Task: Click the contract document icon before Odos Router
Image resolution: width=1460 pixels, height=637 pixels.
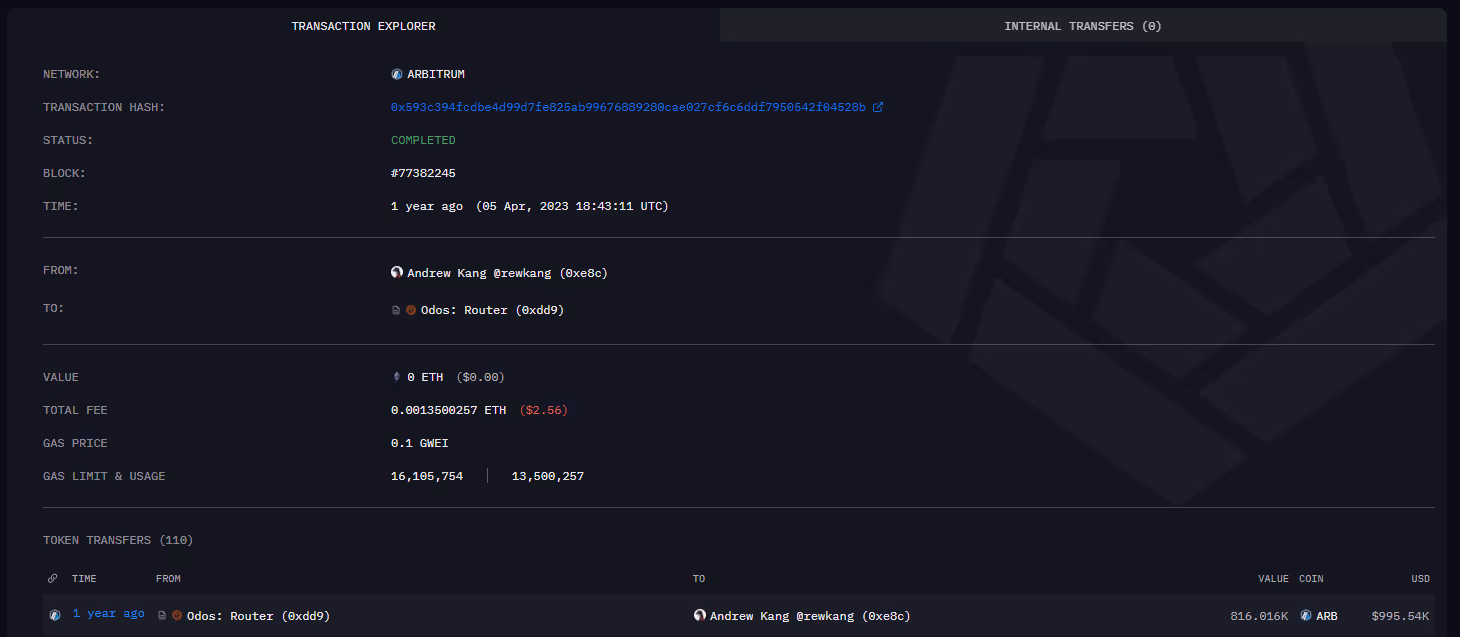Action: click(395, 309)
